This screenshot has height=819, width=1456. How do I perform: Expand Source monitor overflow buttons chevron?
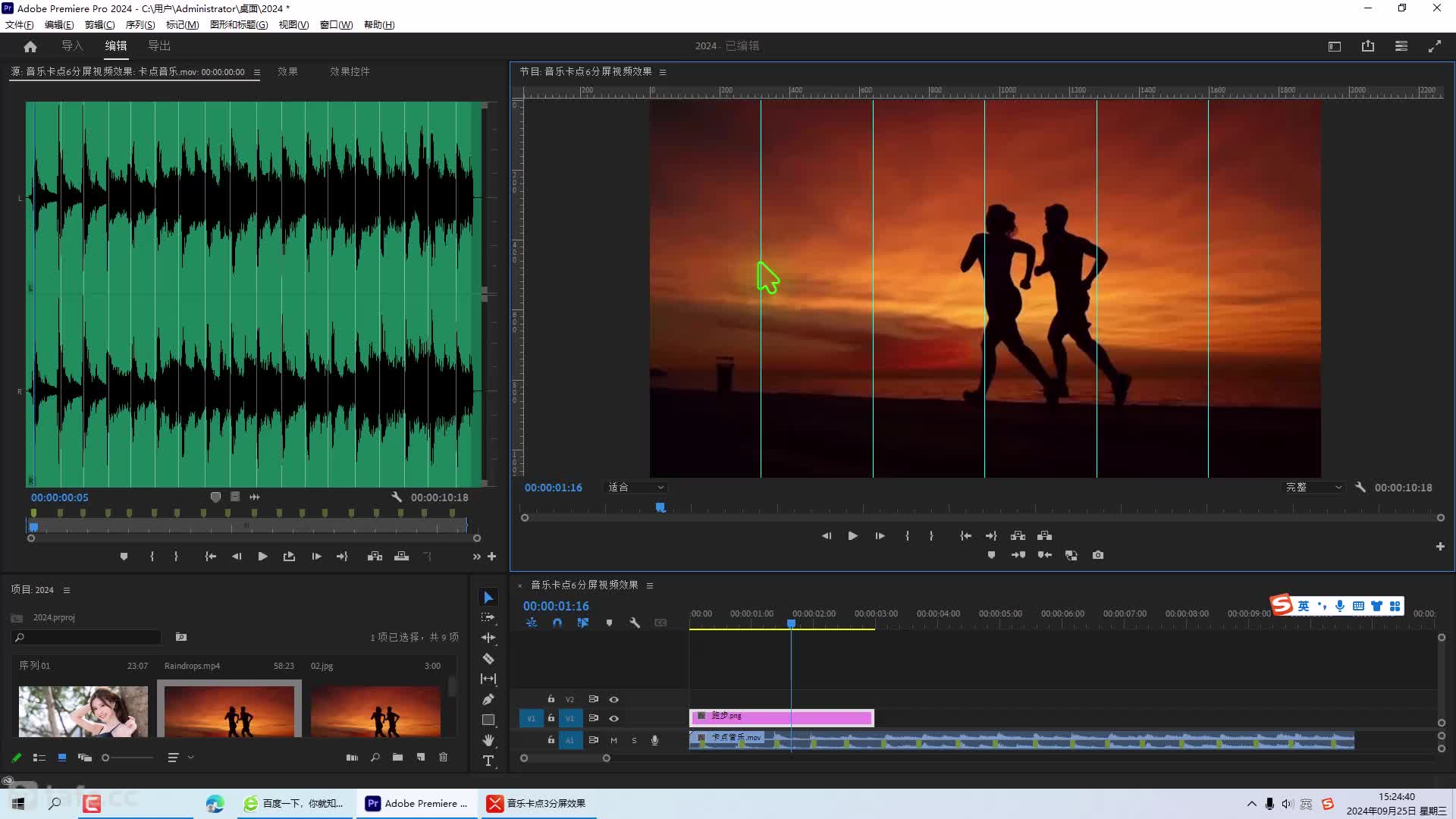coord(476,556)
